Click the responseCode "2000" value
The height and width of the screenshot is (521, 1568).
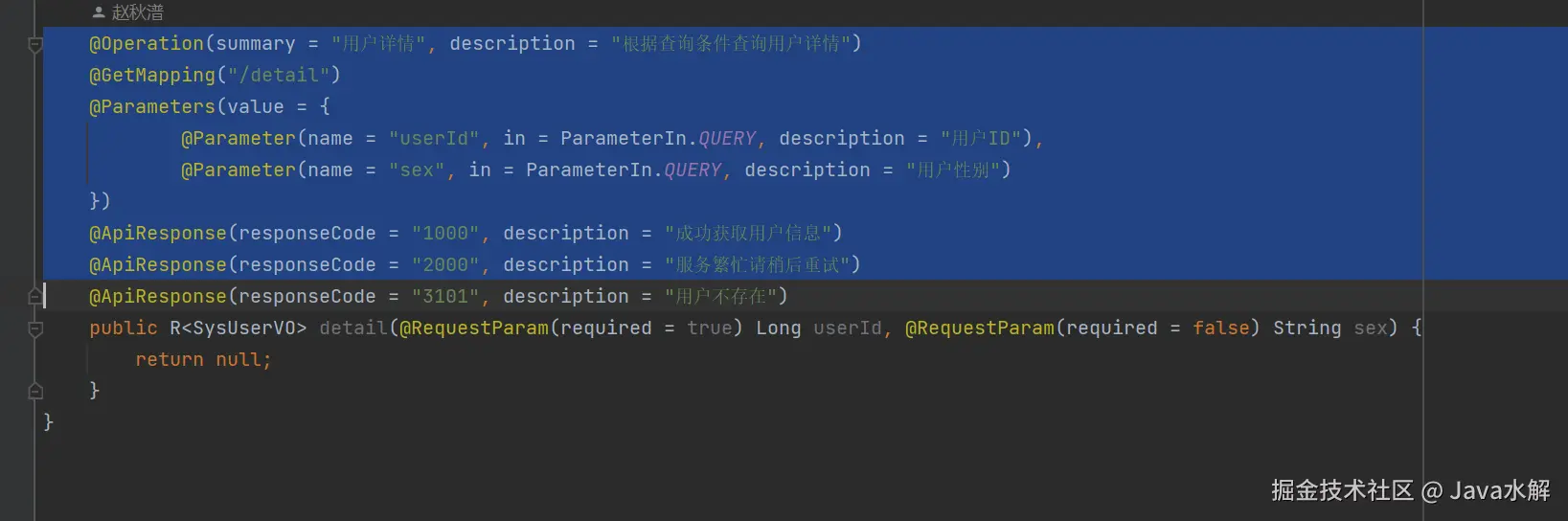point(445,264)
